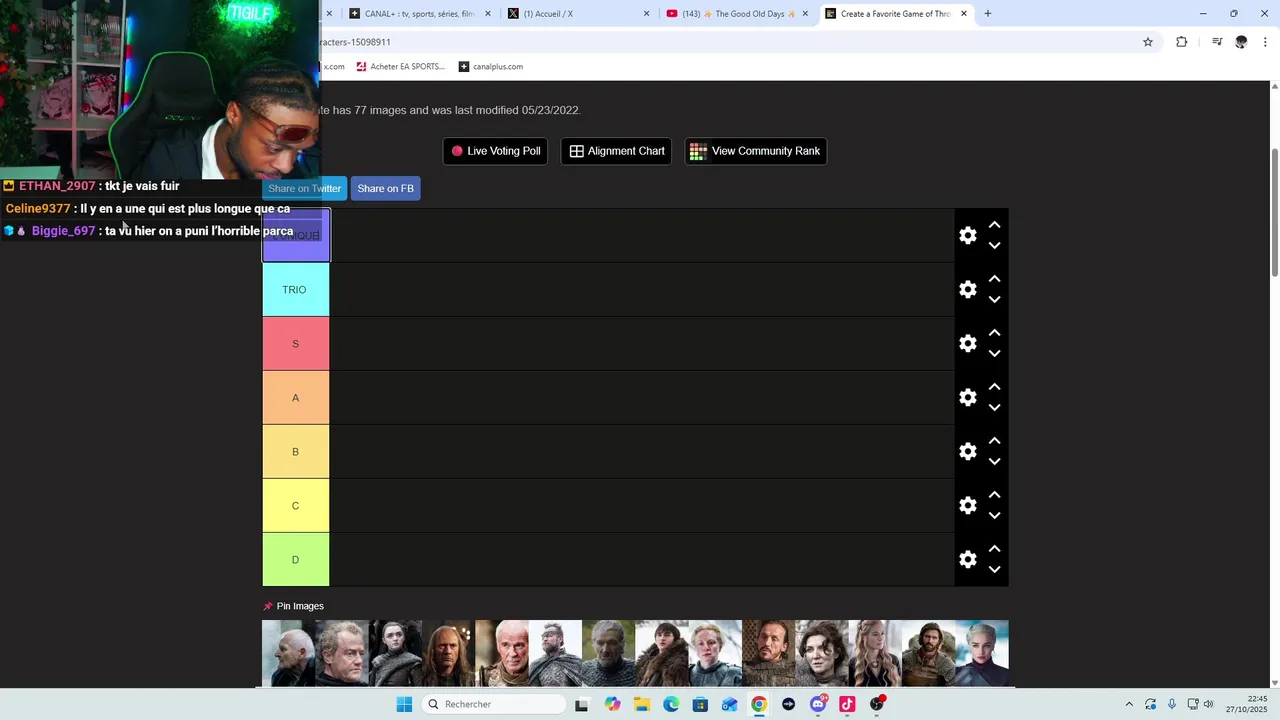Click the yellow C tier label
This screenshot has width=1280, height=720.
coord(295,506)
